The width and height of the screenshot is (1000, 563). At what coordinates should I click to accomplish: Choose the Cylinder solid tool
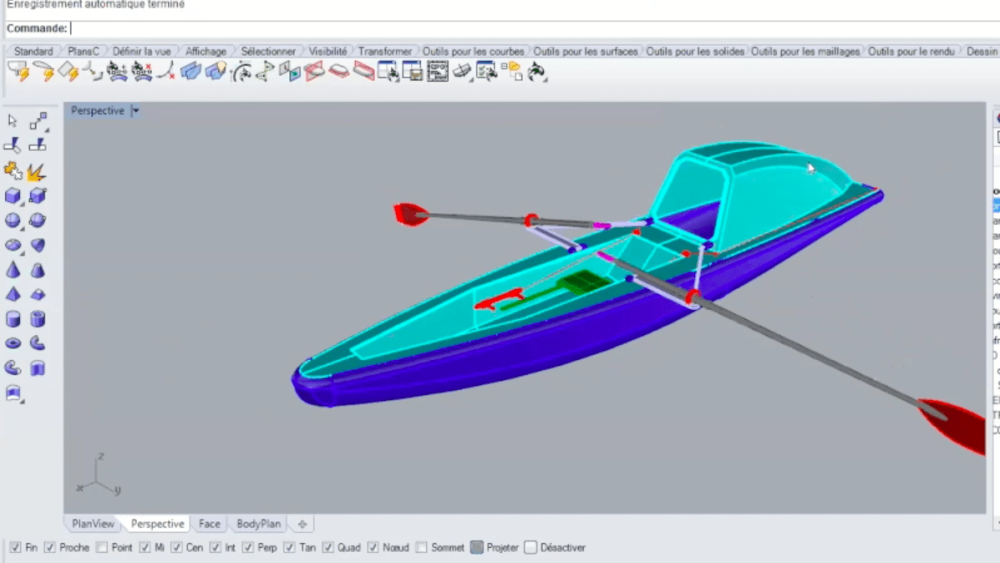pos(13,319)
